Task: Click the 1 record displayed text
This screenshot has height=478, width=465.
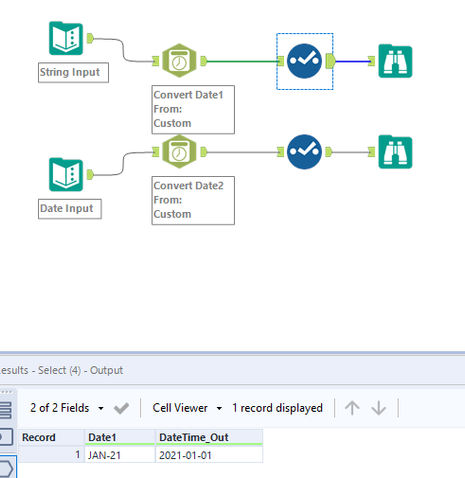Action: click(277, 408)
